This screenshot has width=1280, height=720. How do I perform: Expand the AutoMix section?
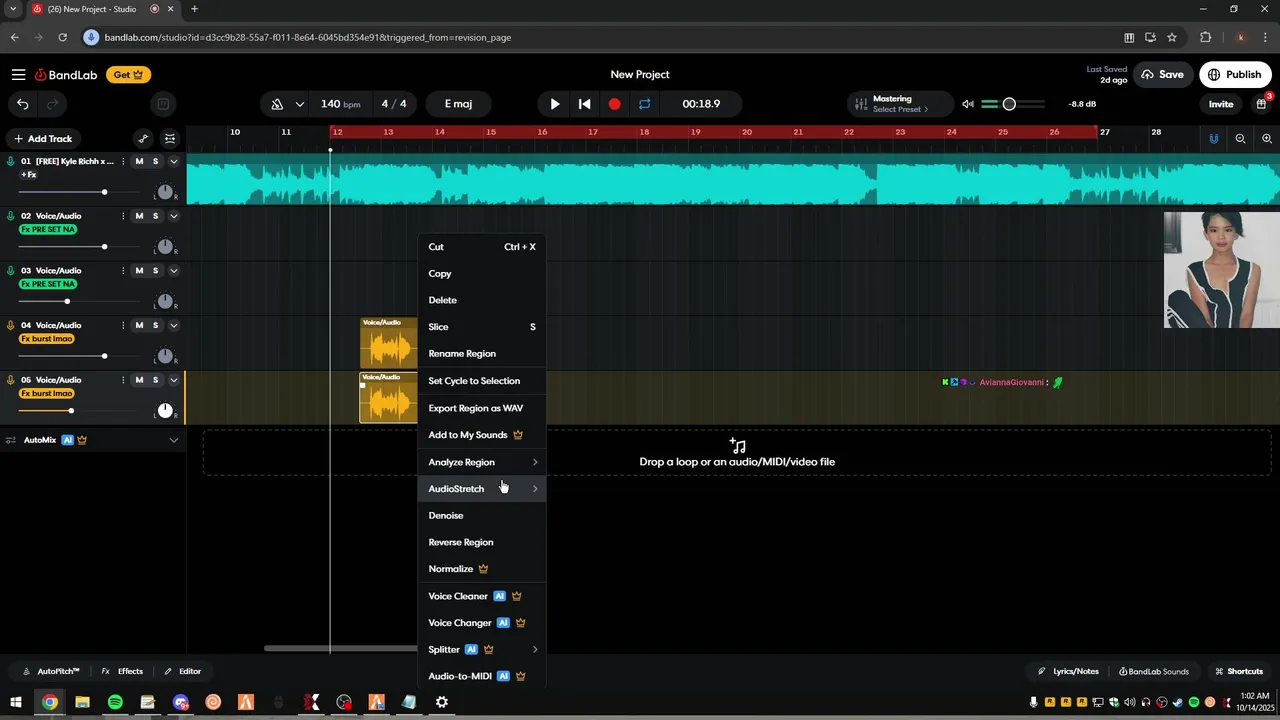point(173,440)
